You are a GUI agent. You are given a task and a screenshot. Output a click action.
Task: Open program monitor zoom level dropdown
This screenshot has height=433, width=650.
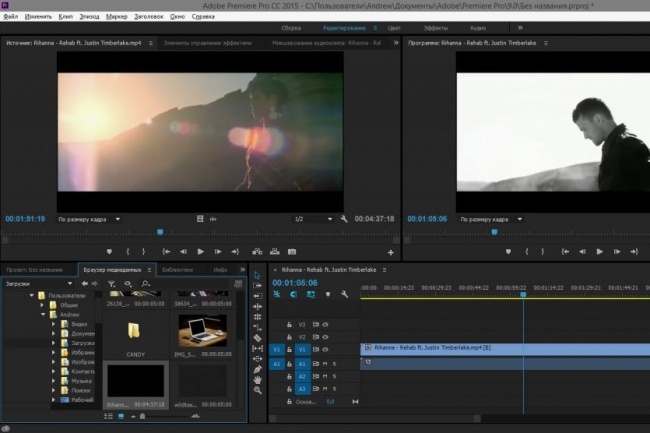coord(491,219)
